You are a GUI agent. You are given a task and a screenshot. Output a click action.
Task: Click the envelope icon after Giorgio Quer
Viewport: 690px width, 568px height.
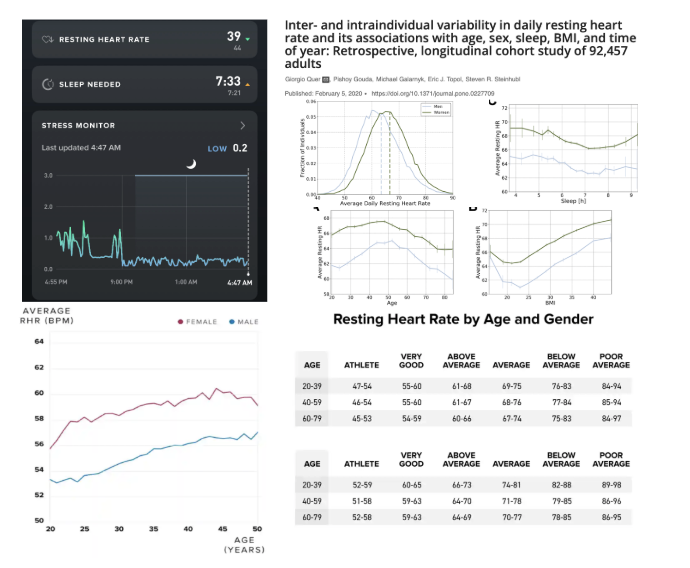pyautogui.click(x=324, y=78)
